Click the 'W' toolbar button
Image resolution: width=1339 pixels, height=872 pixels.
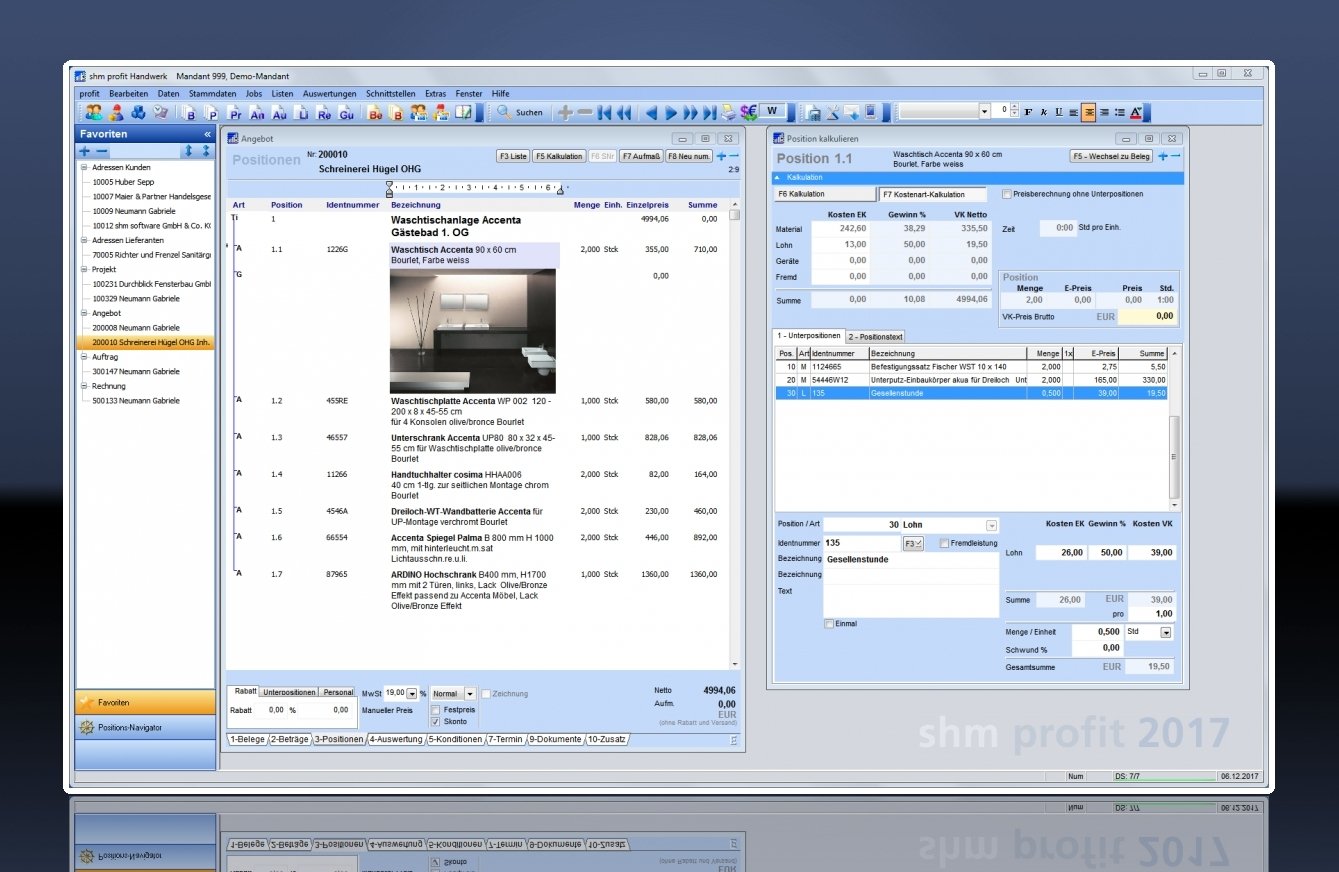[x=773, y=112]
